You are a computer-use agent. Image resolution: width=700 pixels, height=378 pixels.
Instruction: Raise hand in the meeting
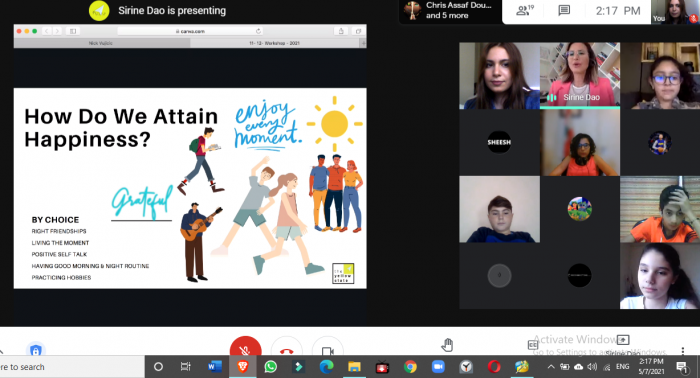pyautogui.click(x=447, y=345)
